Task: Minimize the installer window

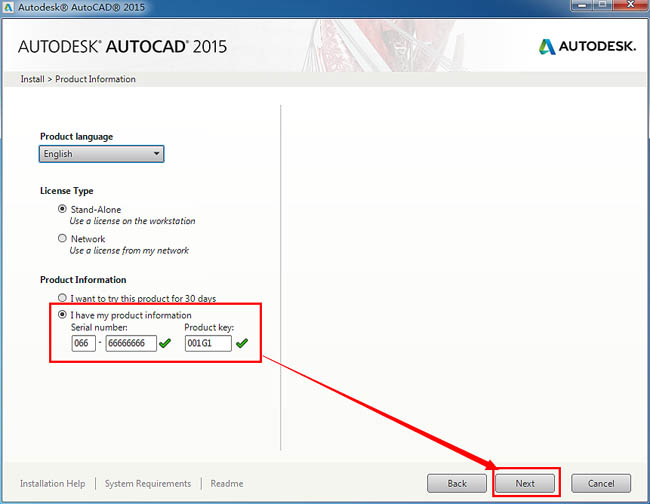Action: 582,5
